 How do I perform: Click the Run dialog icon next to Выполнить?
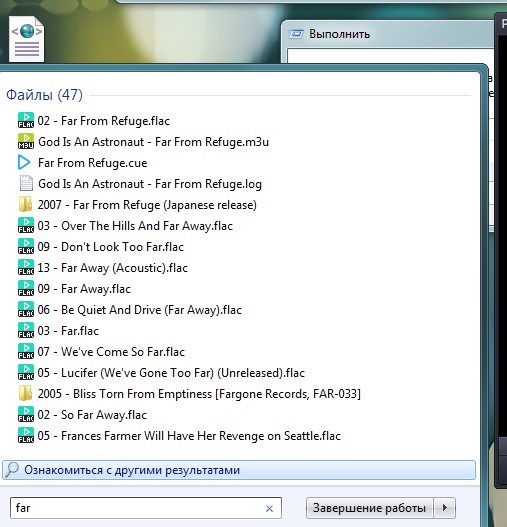click(x=296, y=34)
